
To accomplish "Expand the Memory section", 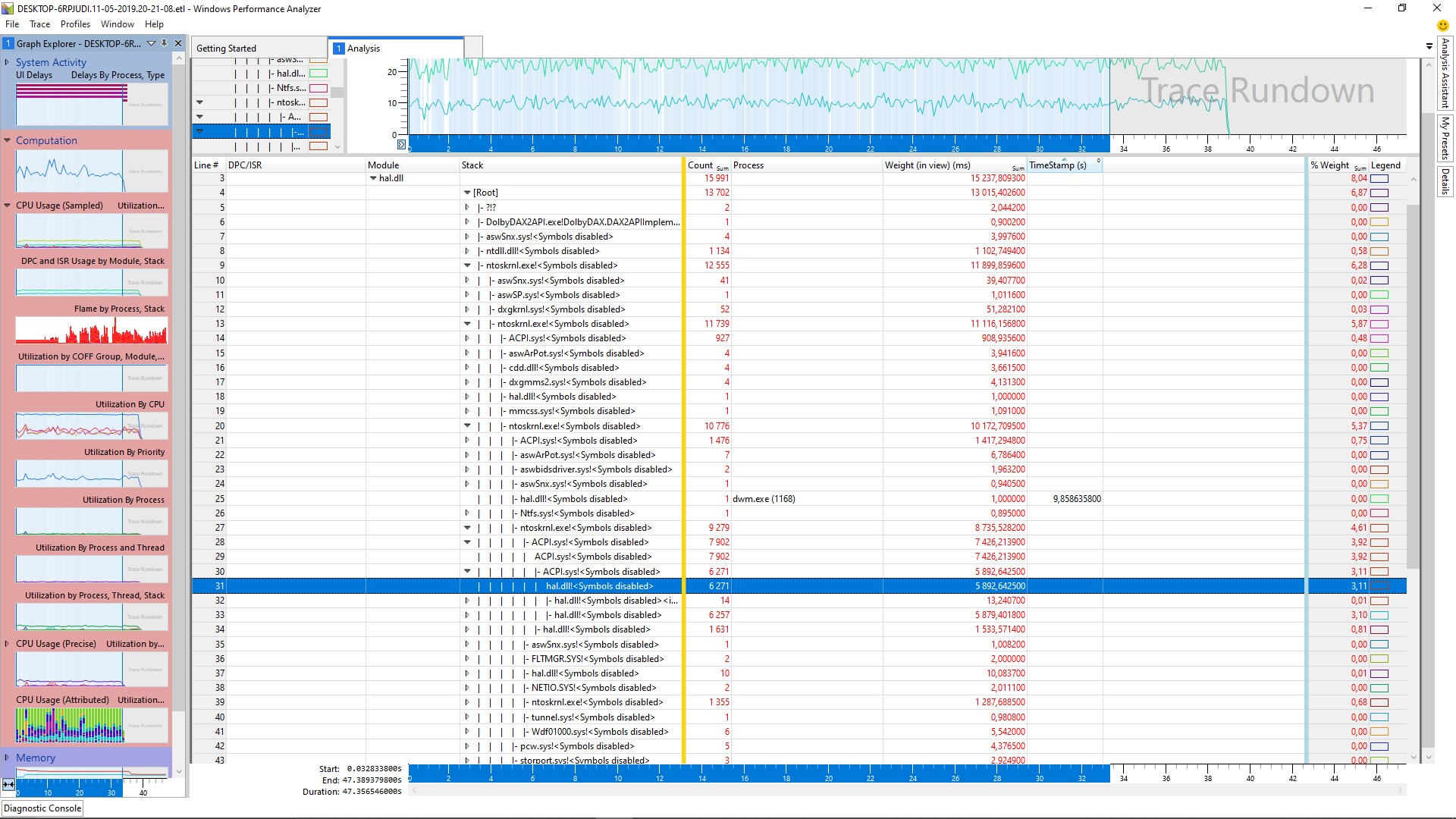I will tap(7, 758).
